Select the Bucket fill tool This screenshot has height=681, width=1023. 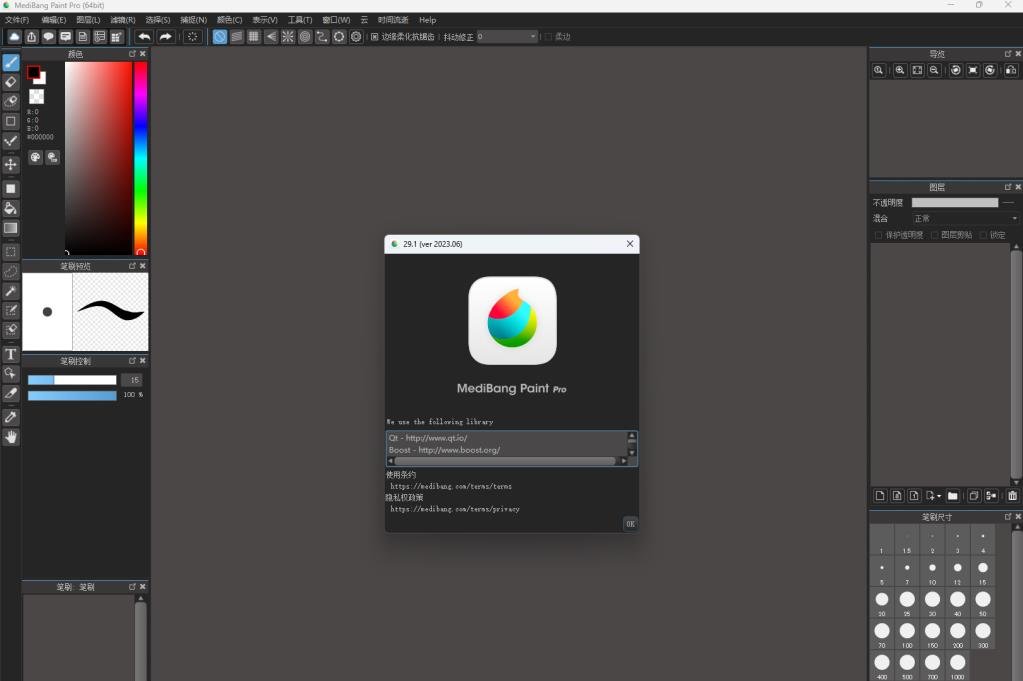(11, 209)
